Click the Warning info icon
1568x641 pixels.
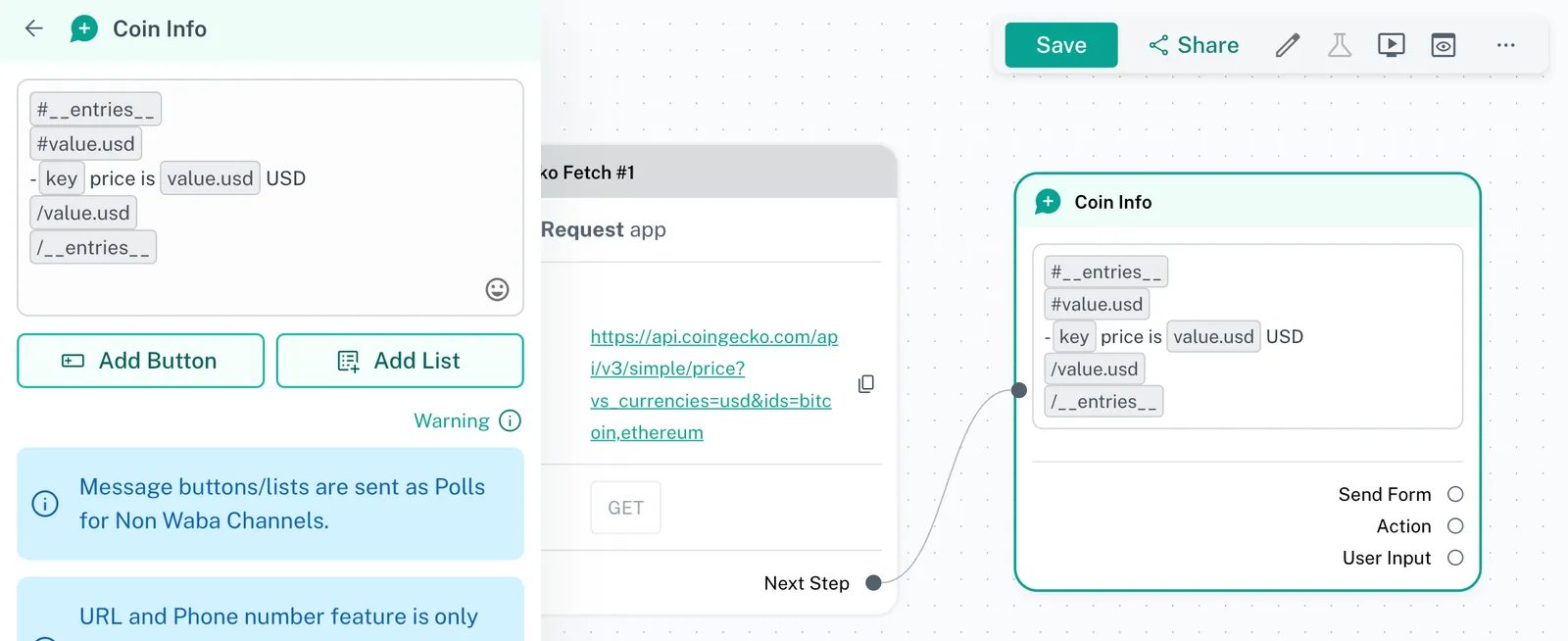coord(510,420)
